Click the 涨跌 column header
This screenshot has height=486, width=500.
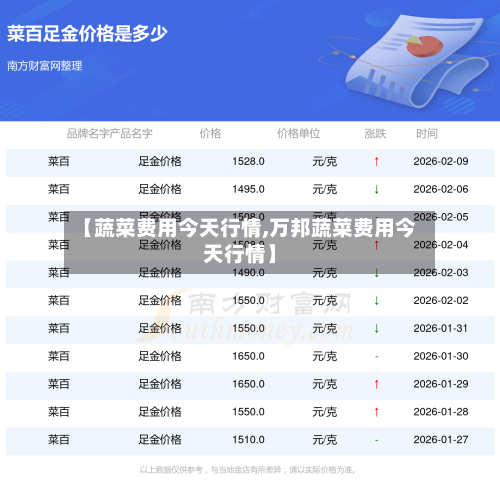pyautogui.click(x=375, y=134)
